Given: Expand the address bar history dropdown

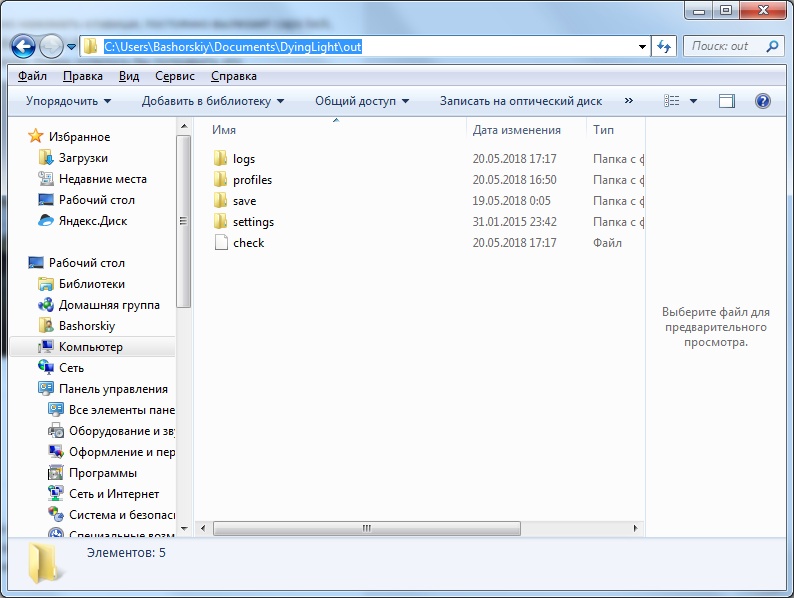Looking at the screenshot, I should [643, 46].
